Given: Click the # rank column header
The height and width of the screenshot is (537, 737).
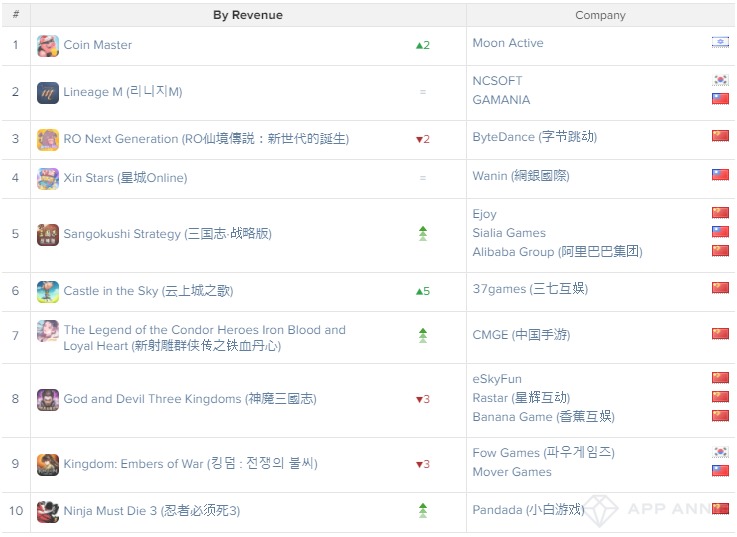Looking at the screenshot, I should 16,15.
